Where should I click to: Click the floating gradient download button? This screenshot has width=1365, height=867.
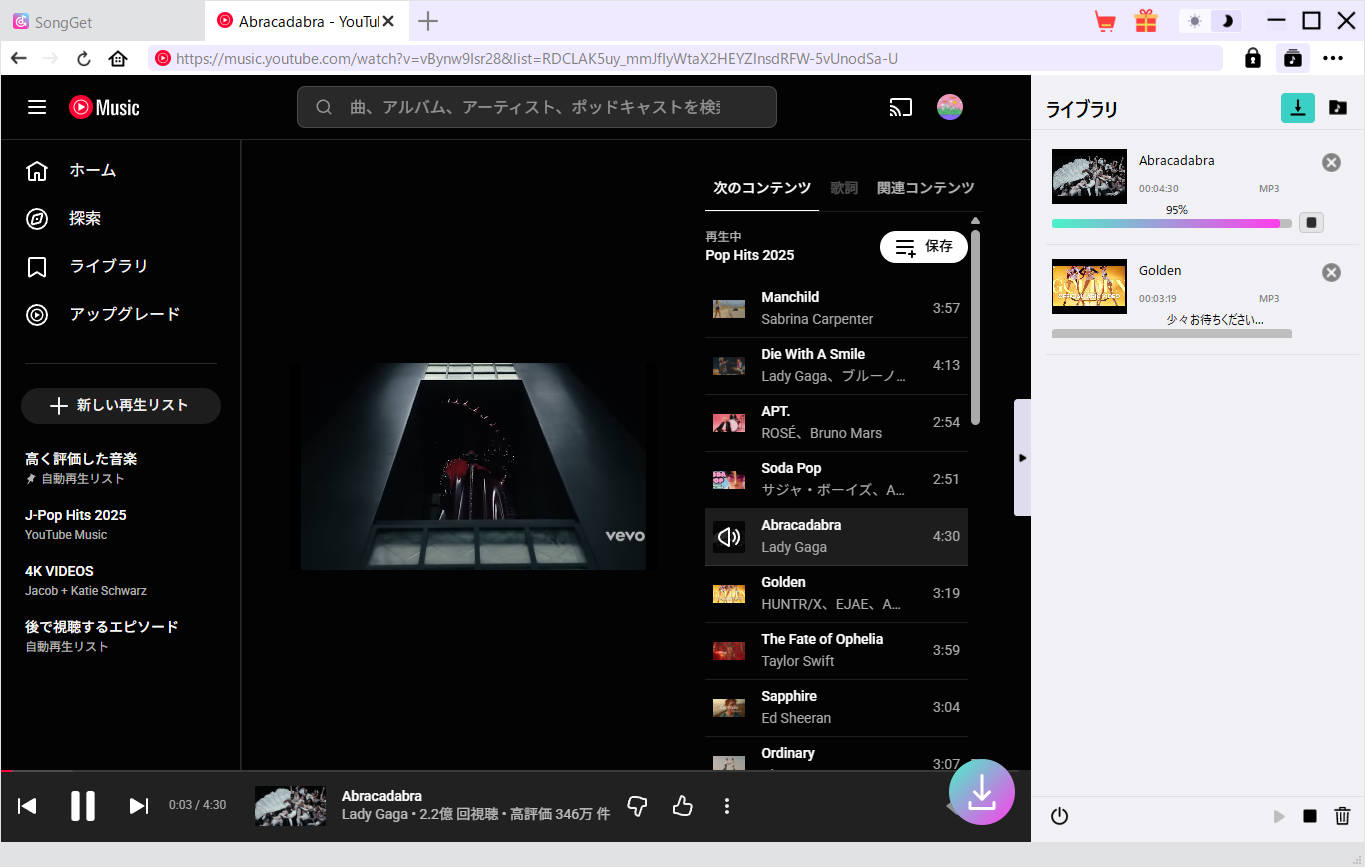coord(981,791)
